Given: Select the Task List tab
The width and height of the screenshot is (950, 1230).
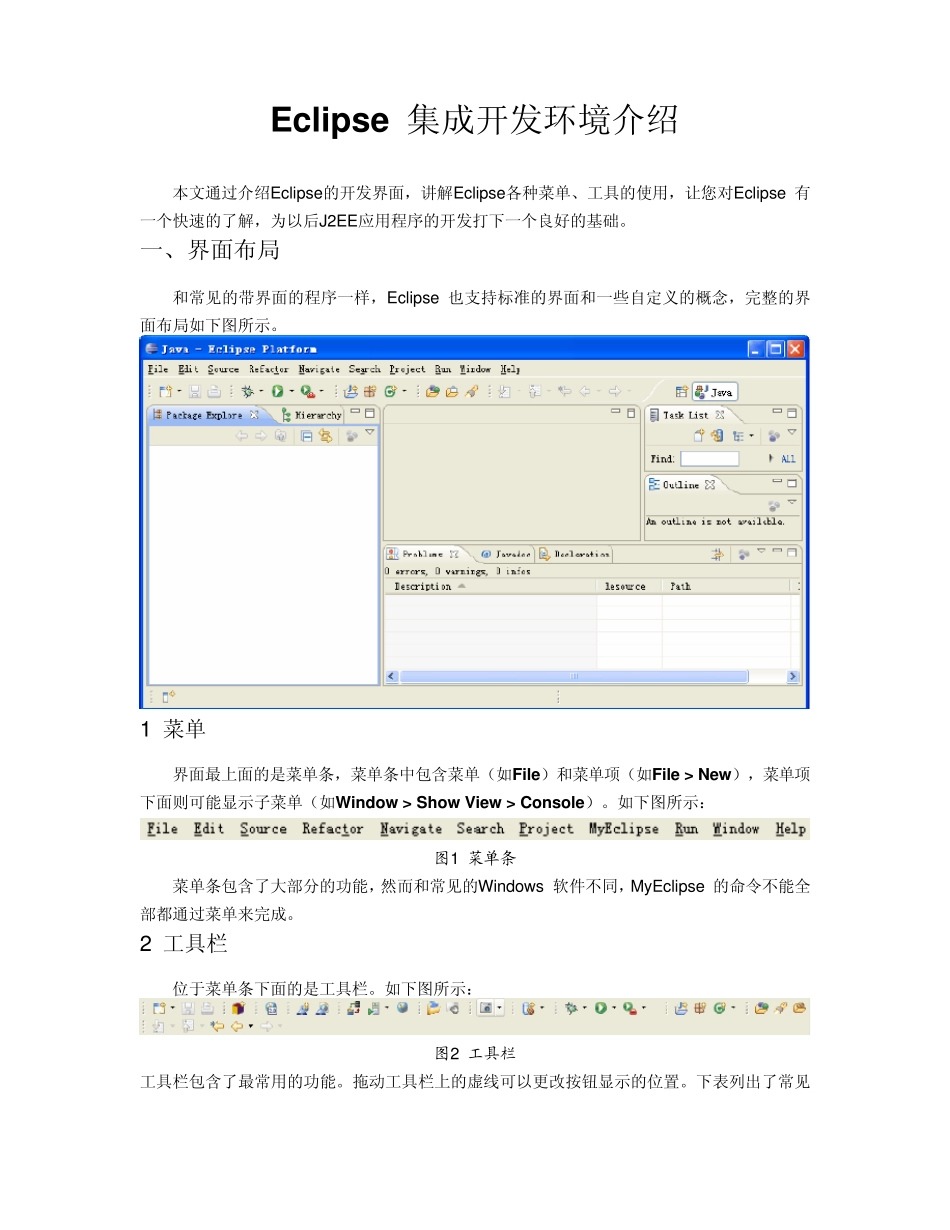Looking at the screenshot, I should pyautogui.click(x=685, y=415).
